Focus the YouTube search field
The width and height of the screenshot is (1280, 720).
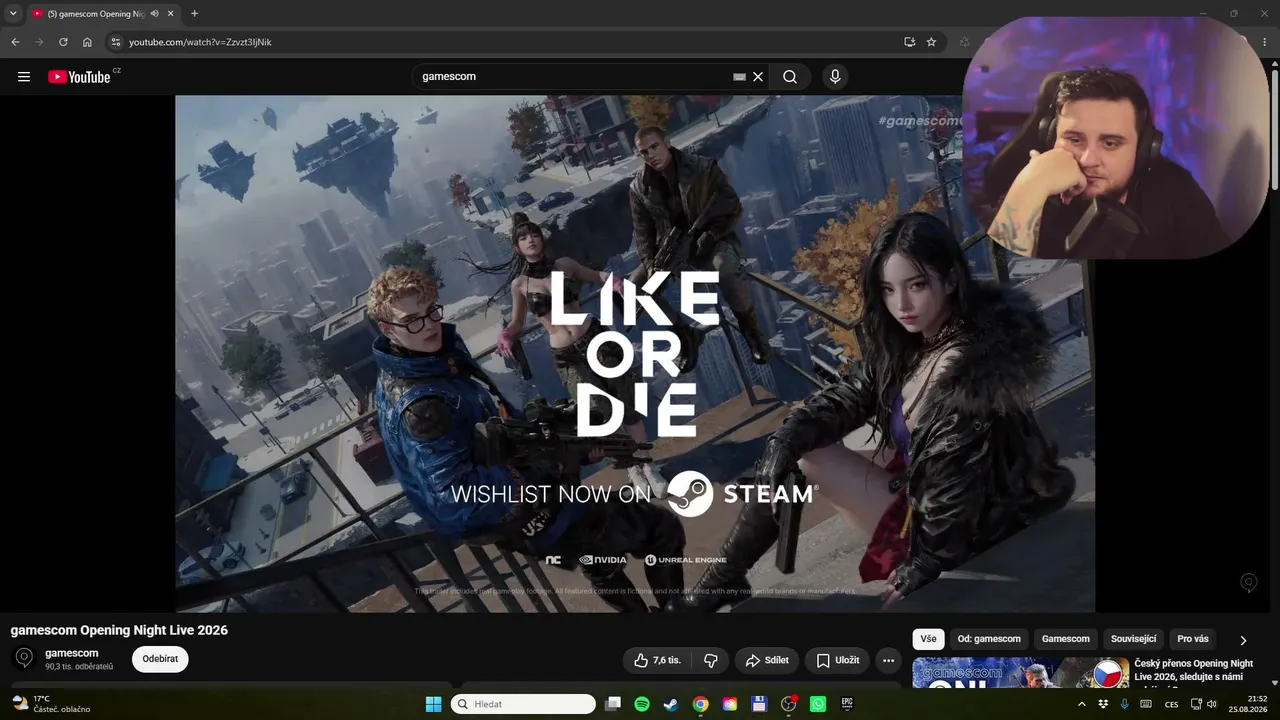click(575, 77)
